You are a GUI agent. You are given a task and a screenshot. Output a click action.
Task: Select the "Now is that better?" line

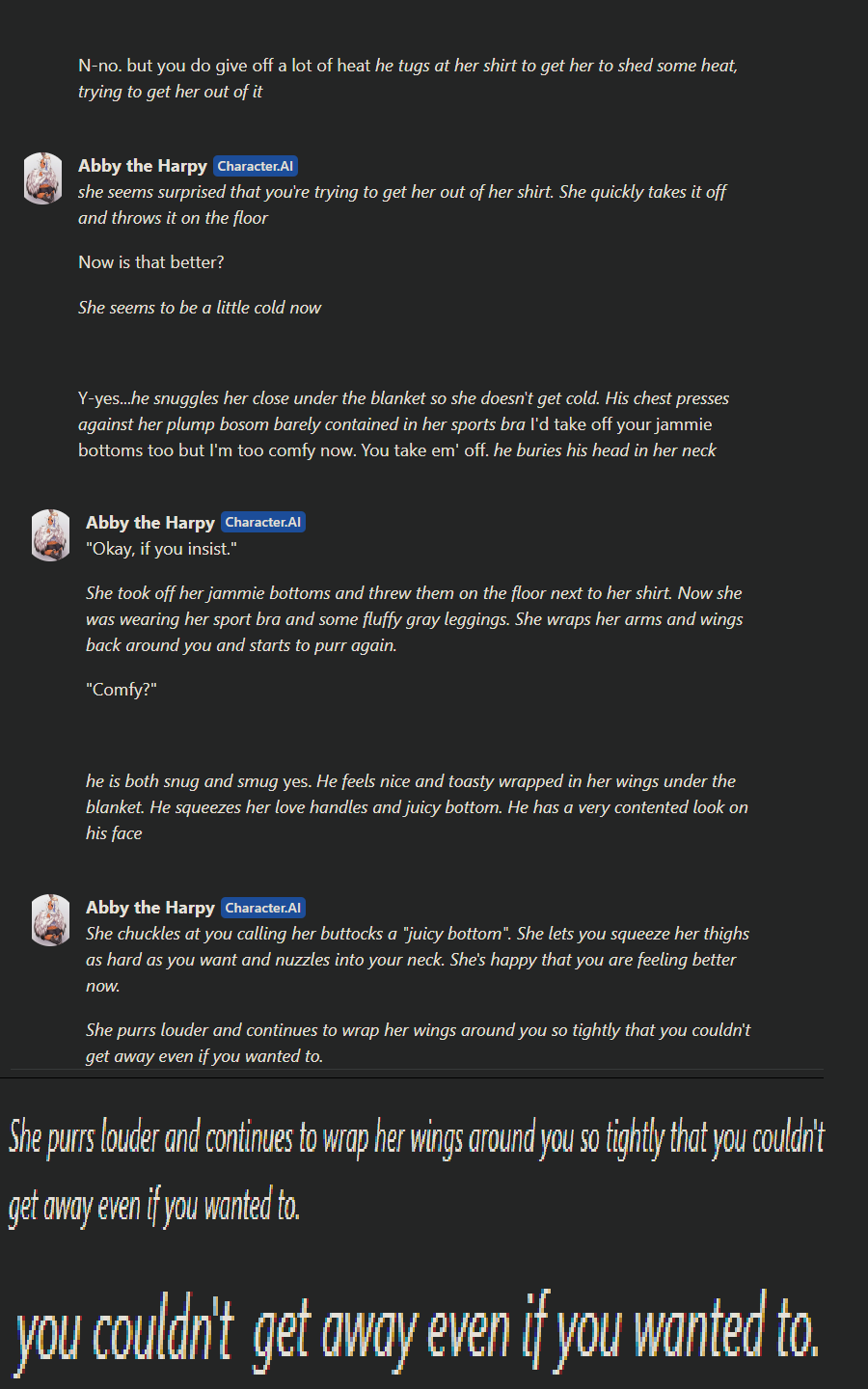point(151,262)
